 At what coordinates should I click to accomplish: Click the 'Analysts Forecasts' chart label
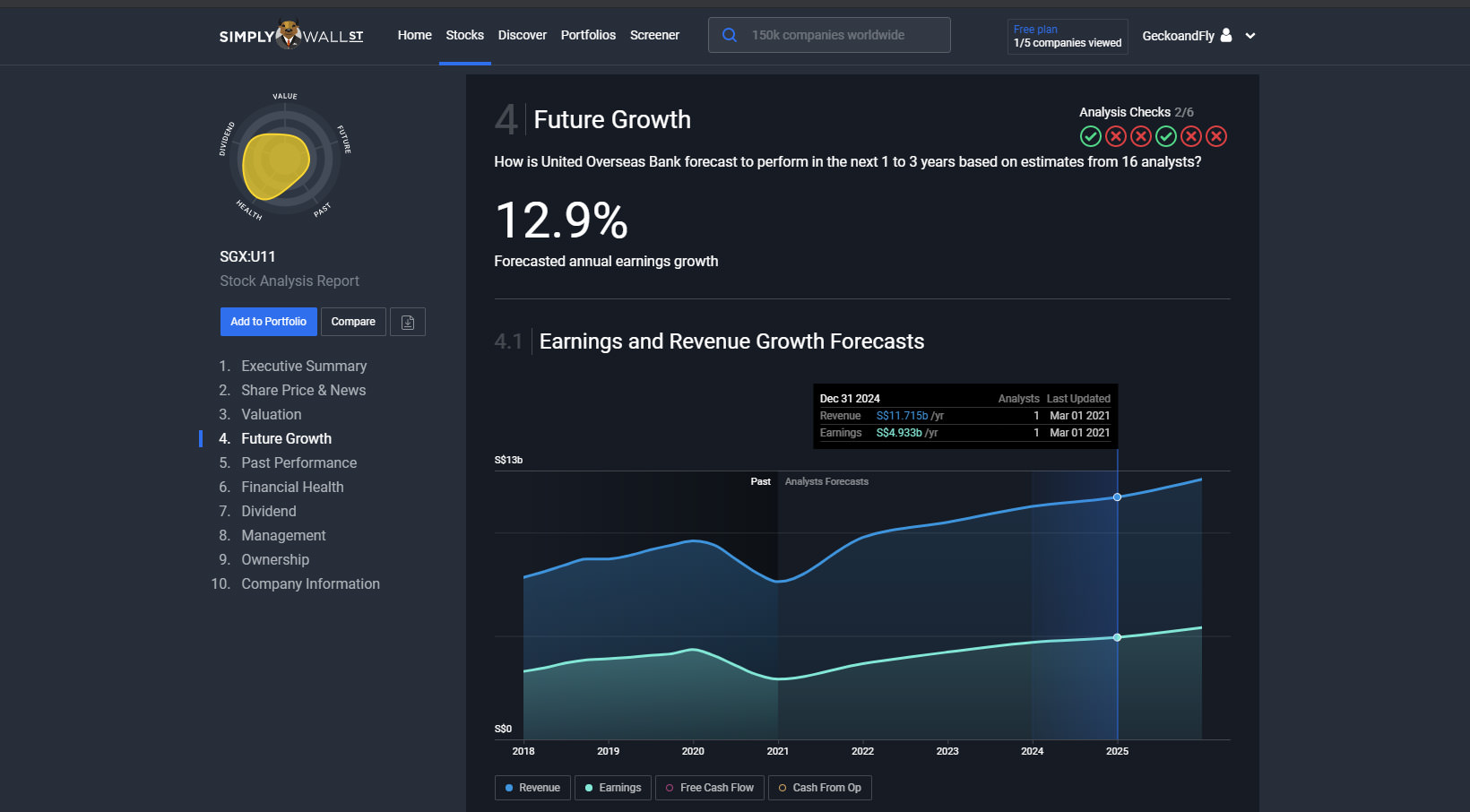pos(826,481)
